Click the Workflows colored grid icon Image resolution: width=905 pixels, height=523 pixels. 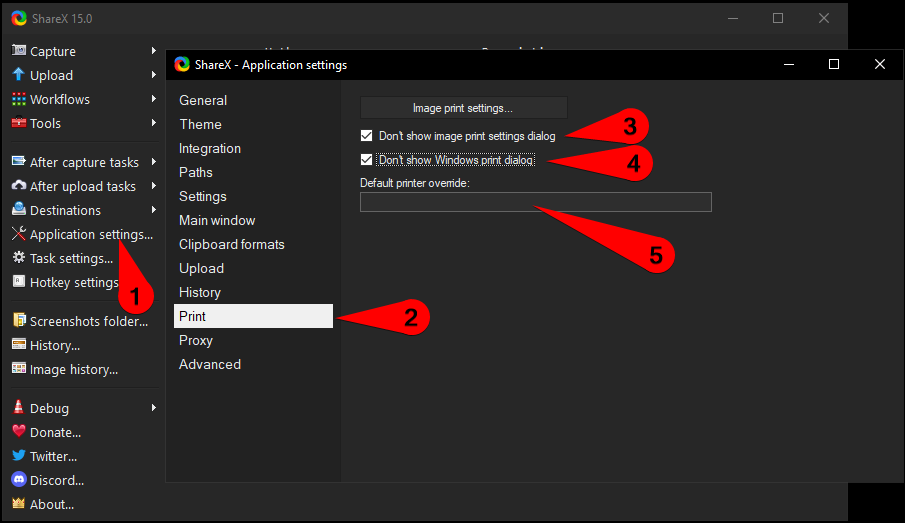19,99
